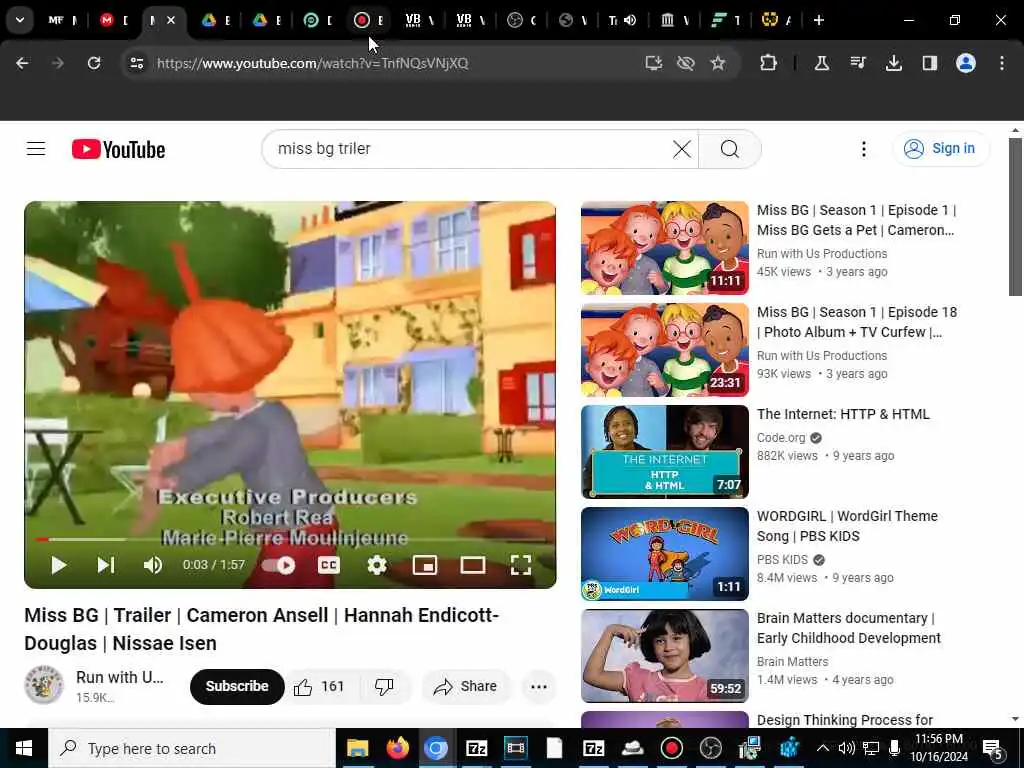Screen dimensions: 1024x768
Task: Click the crossed-out eye tracking icon
Action: coord(685,63)
